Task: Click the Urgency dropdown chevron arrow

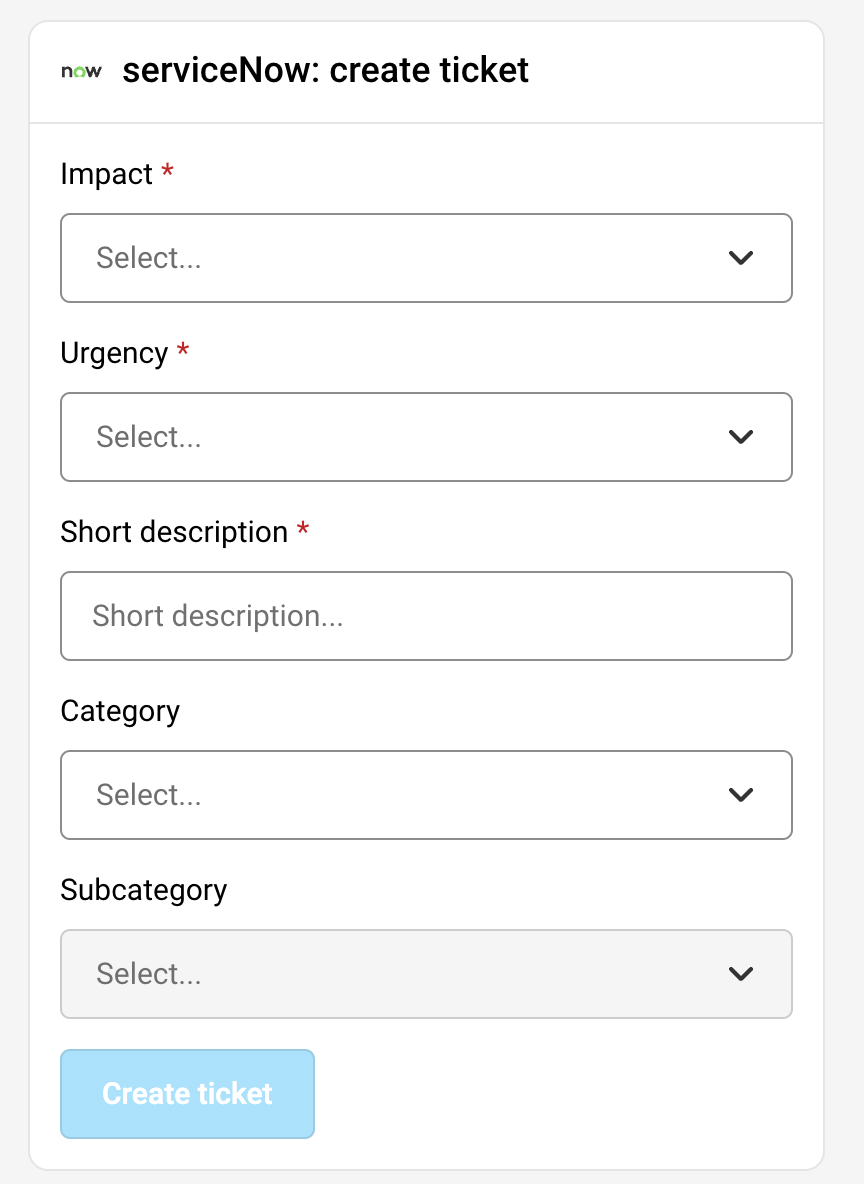Action: click(x=740, y=437)
